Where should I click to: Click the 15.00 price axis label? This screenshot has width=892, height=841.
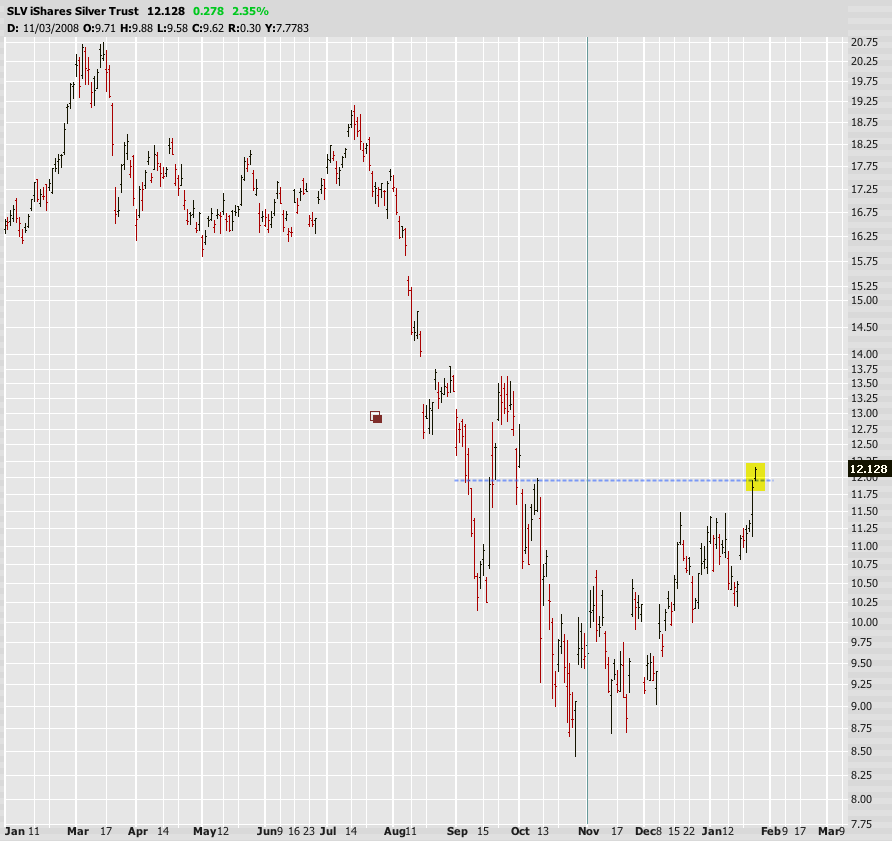(864, 300)
